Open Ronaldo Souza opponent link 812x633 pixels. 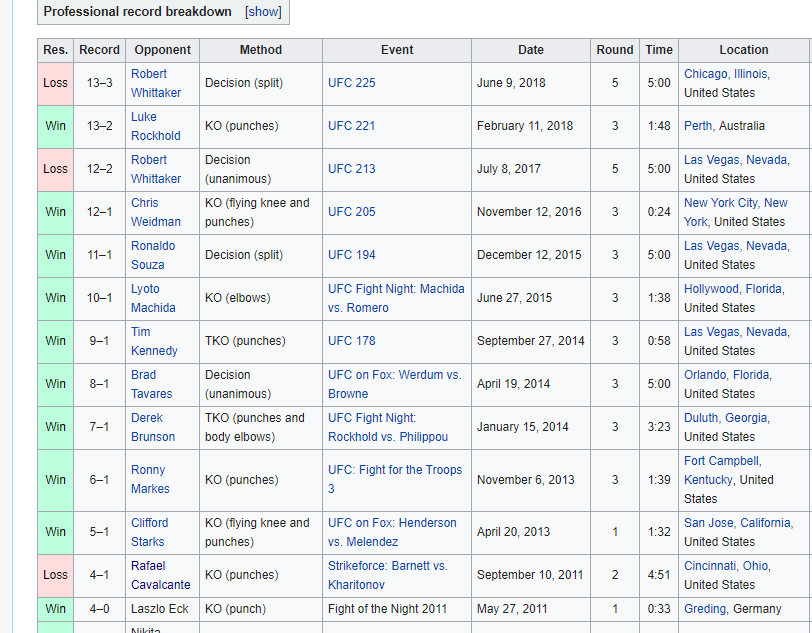(x=153, y=255)
